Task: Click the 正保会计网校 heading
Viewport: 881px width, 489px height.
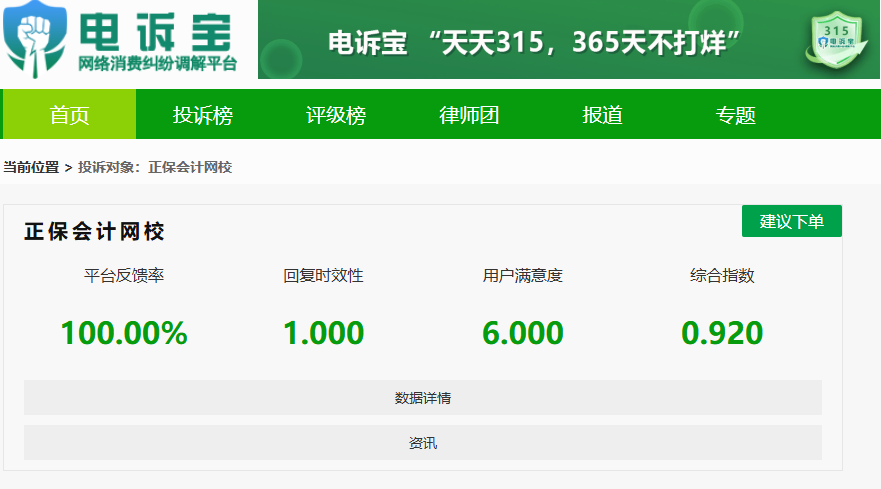Action: click(94, 231)
